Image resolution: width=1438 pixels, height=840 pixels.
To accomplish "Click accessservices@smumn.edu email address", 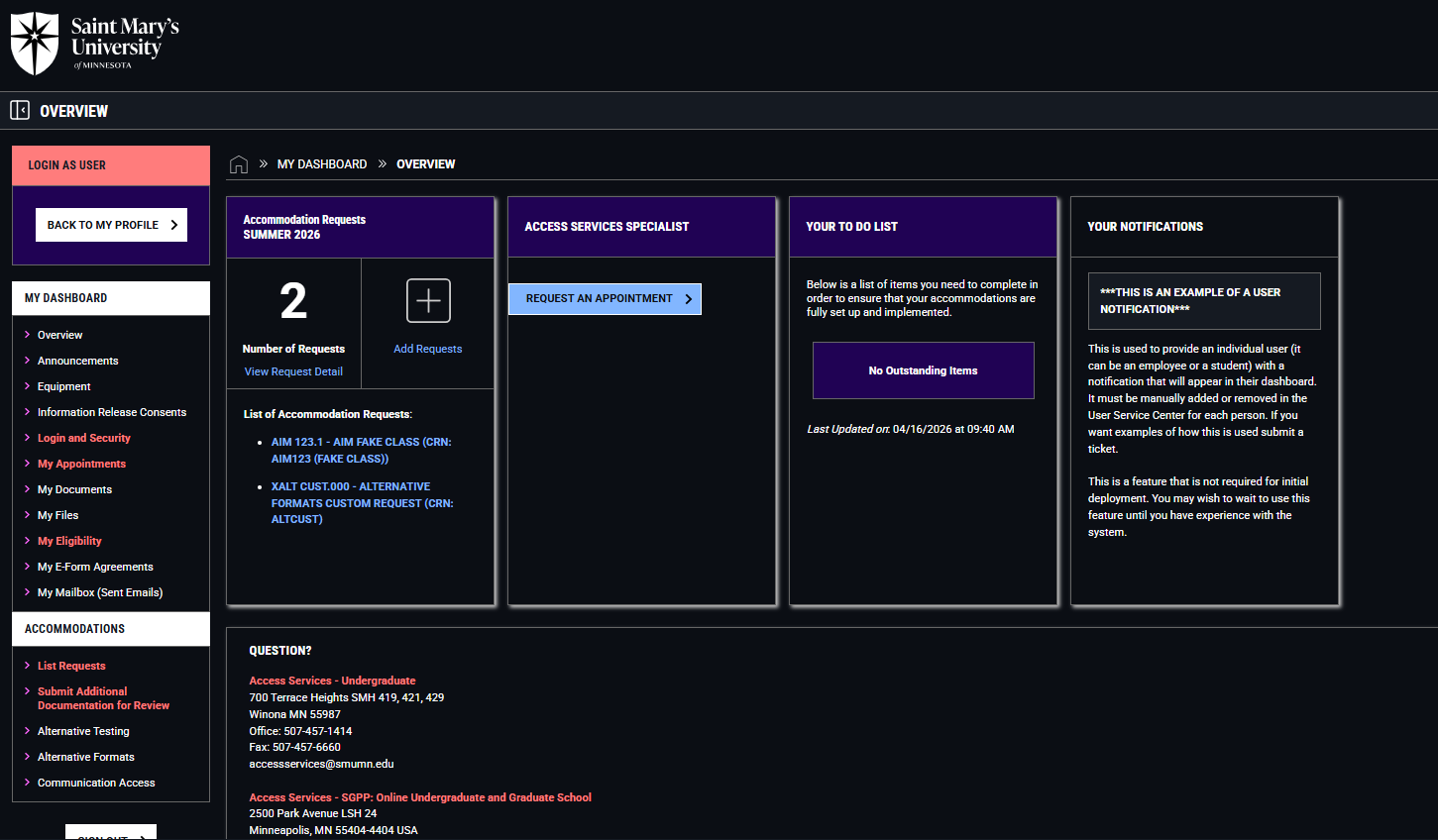I will (x=321, y=764).
